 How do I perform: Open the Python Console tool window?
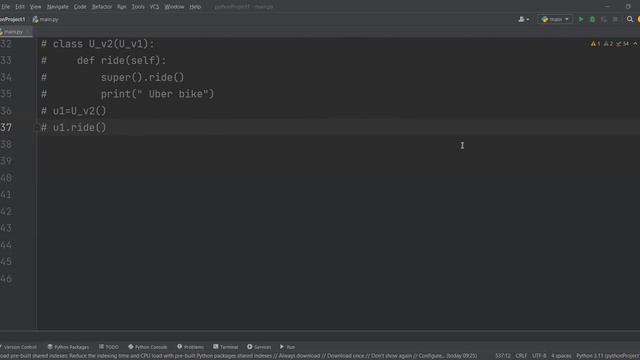click(148, 347)
